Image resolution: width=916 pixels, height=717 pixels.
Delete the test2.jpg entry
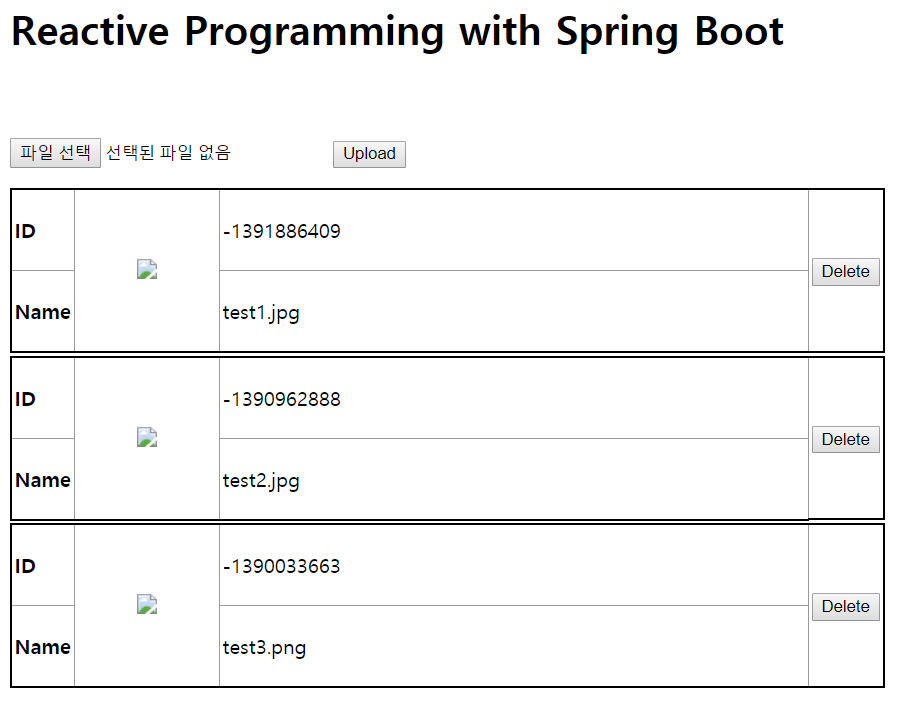pyautogui.click(x=845, y=439)
